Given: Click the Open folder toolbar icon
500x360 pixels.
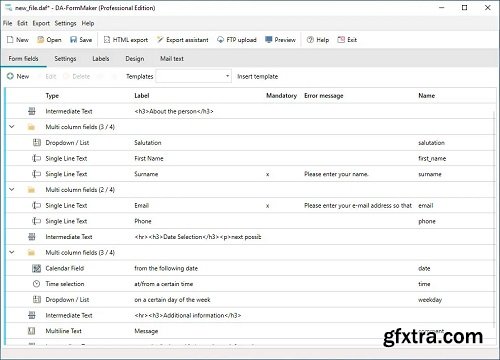Looking at the screenshot, I should click(40, 40).
